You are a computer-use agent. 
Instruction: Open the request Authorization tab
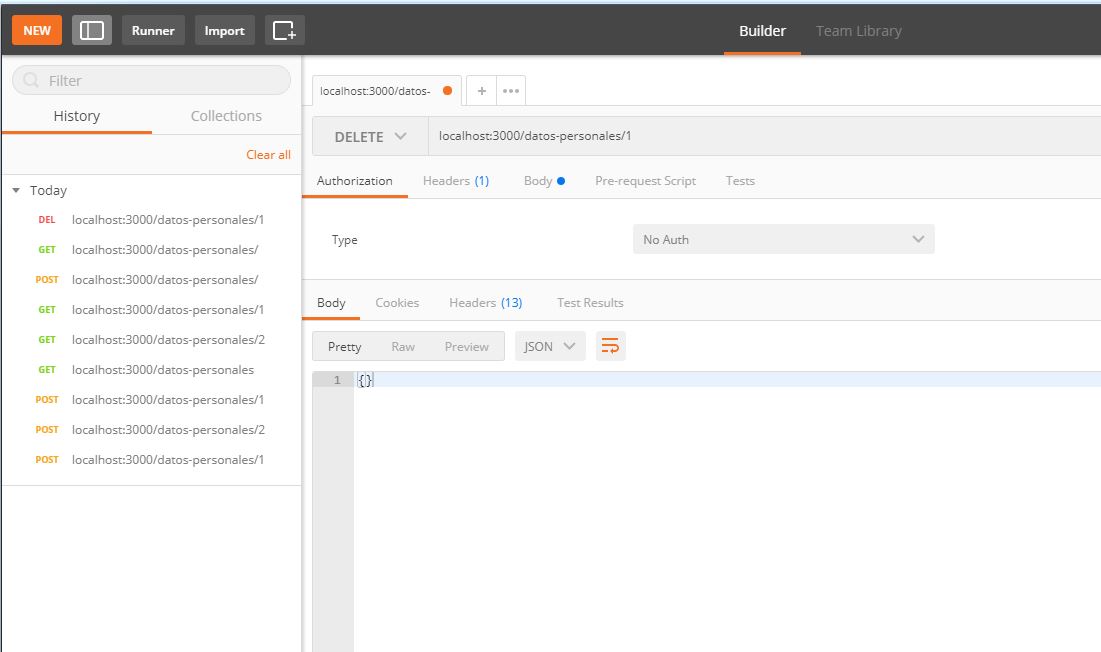(355, 180)
